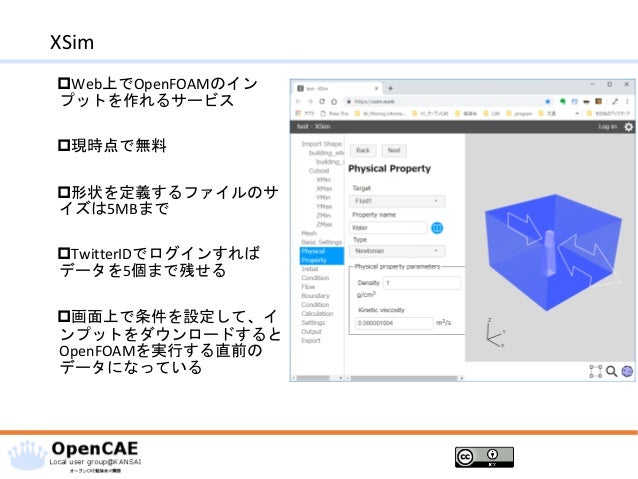638x479 pixels.
Task: Click the Next button
Action: coord(394,151)
